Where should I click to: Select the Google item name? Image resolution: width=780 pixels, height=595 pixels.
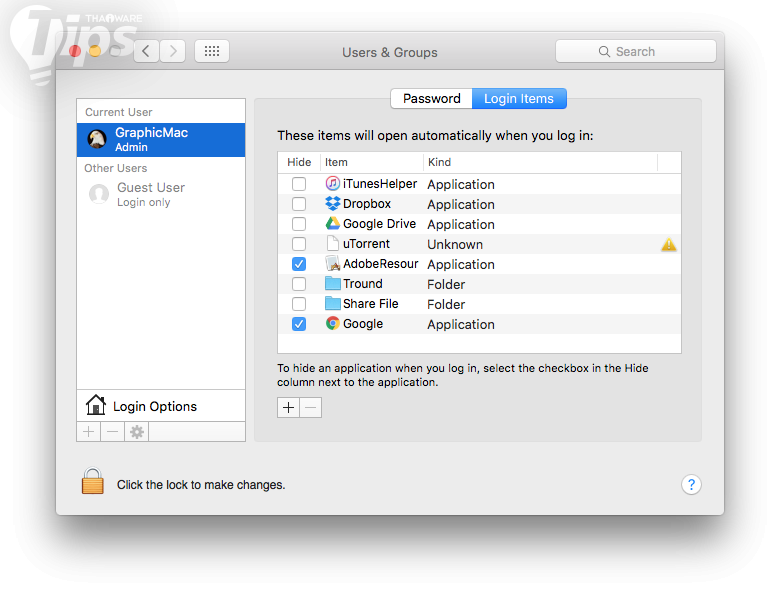tap(363, 324)
